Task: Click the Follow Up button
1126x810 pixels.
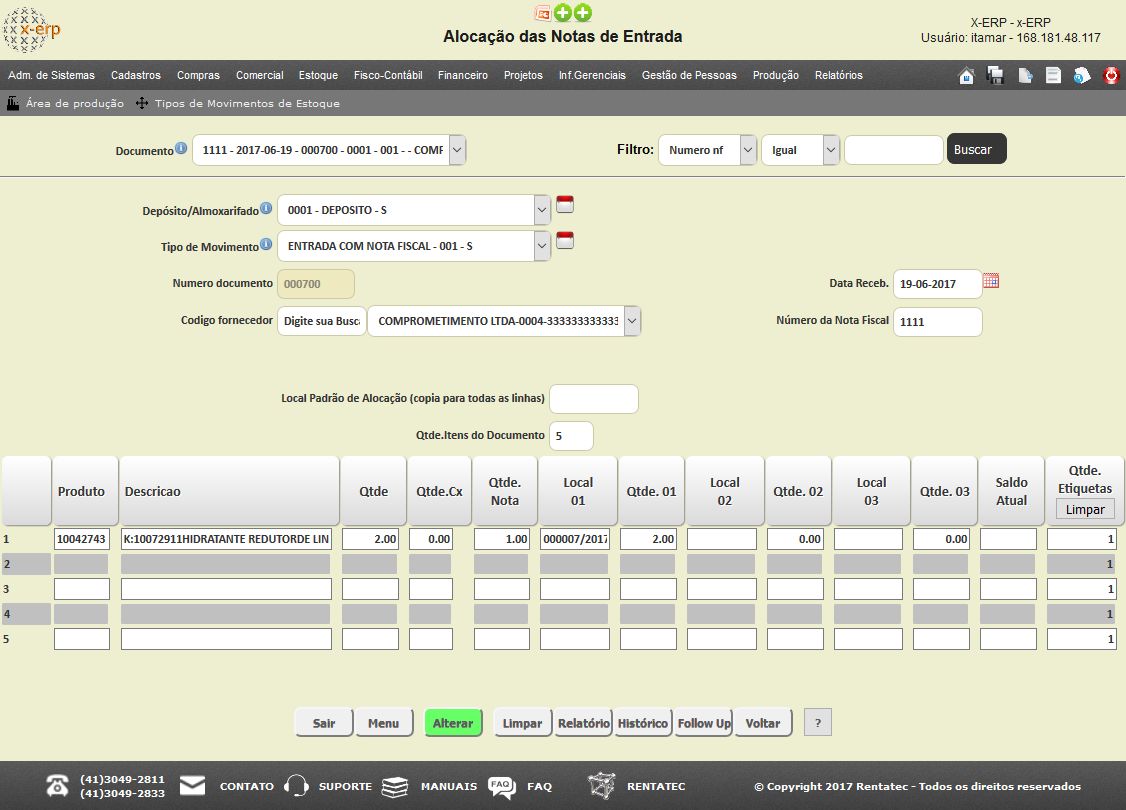Action: (x=703, y=723)
